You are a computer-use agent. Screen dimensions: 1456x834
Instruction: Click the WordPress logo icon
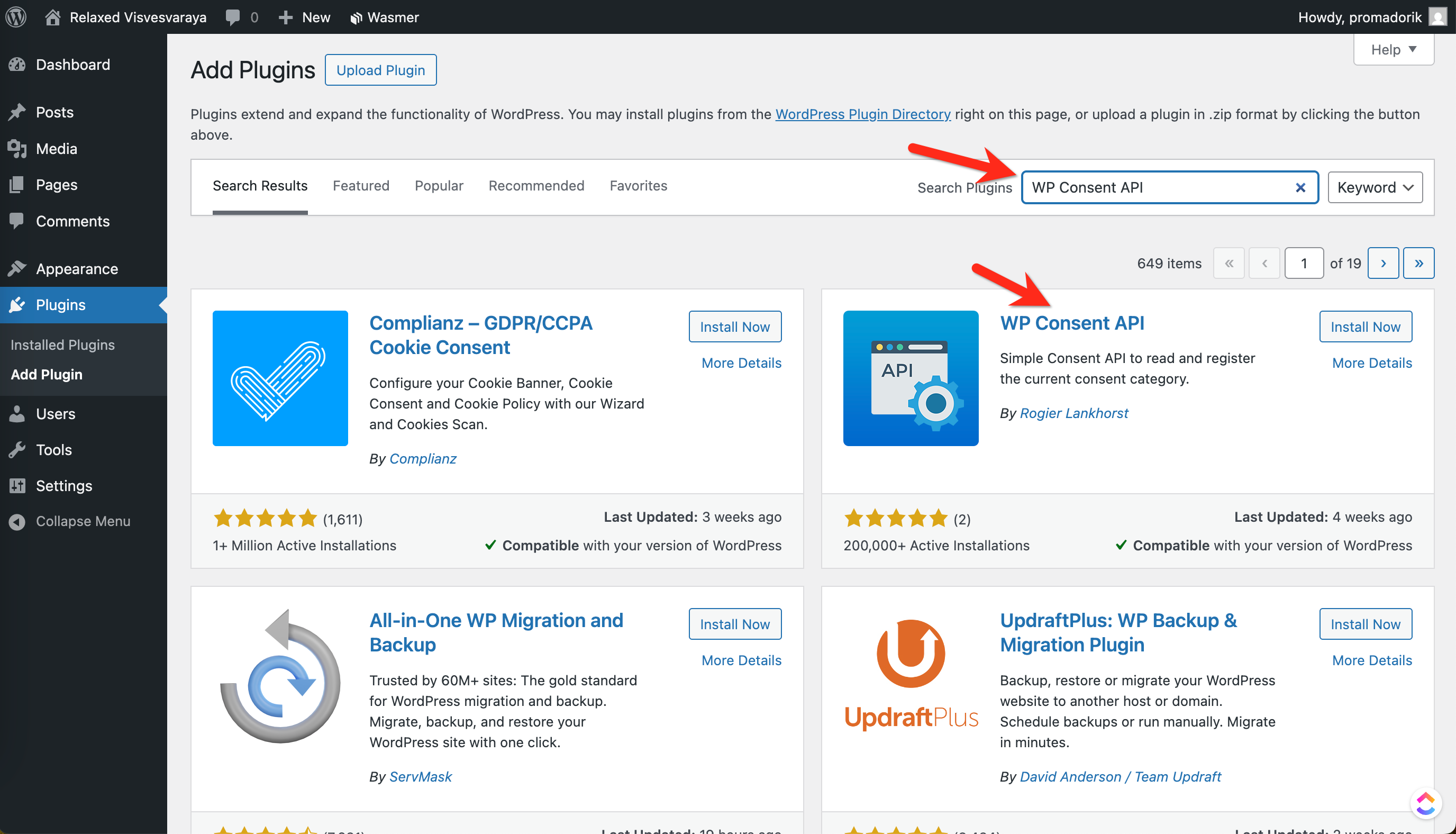point(16,16)
